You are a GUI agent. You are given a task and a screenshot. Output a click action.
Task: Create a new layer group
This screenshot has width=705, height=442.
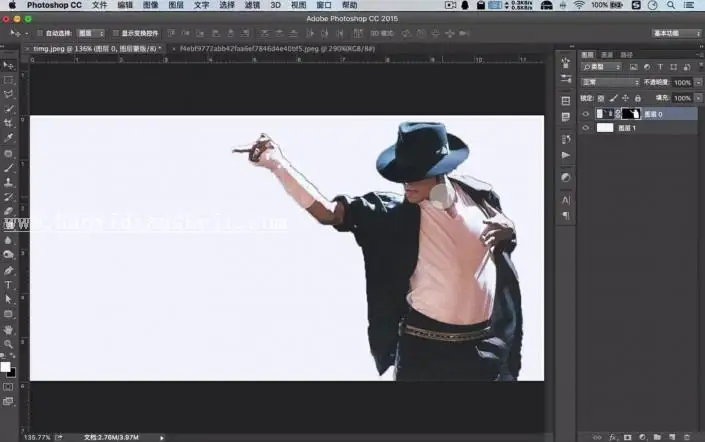coord(657,437)
